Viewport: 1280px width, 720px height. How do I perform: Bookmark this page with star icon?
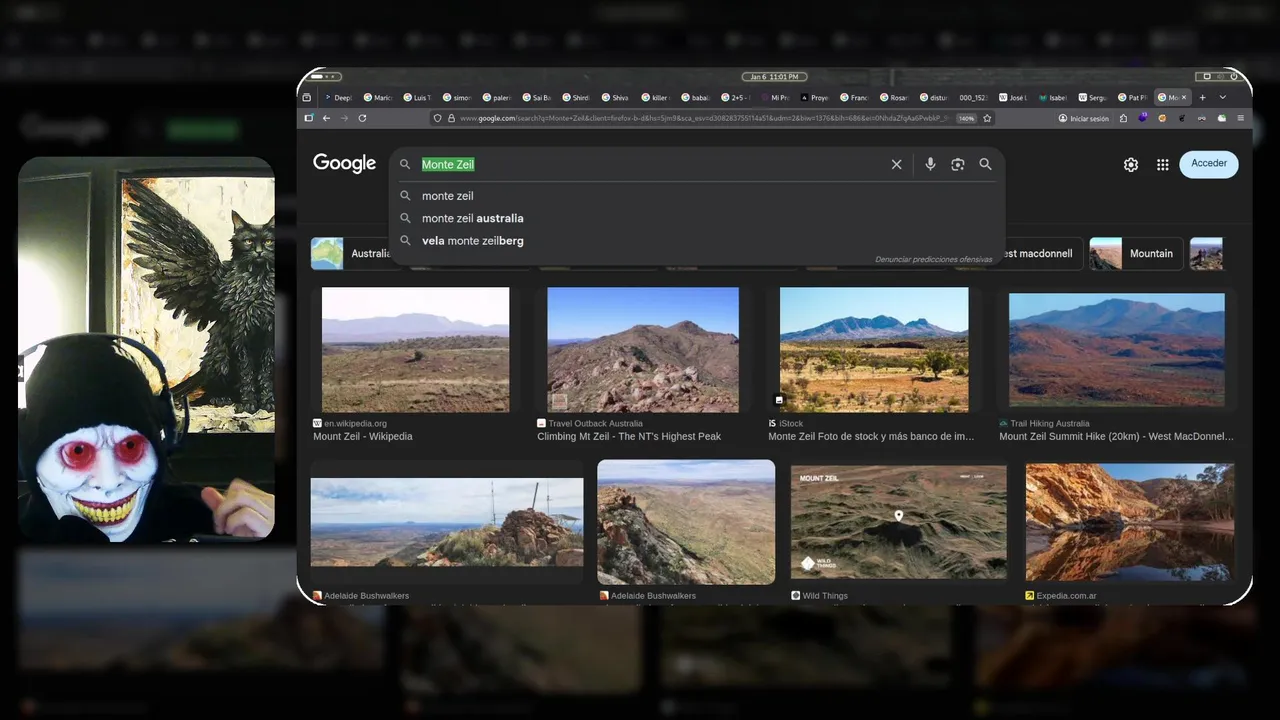click(987, 118)
